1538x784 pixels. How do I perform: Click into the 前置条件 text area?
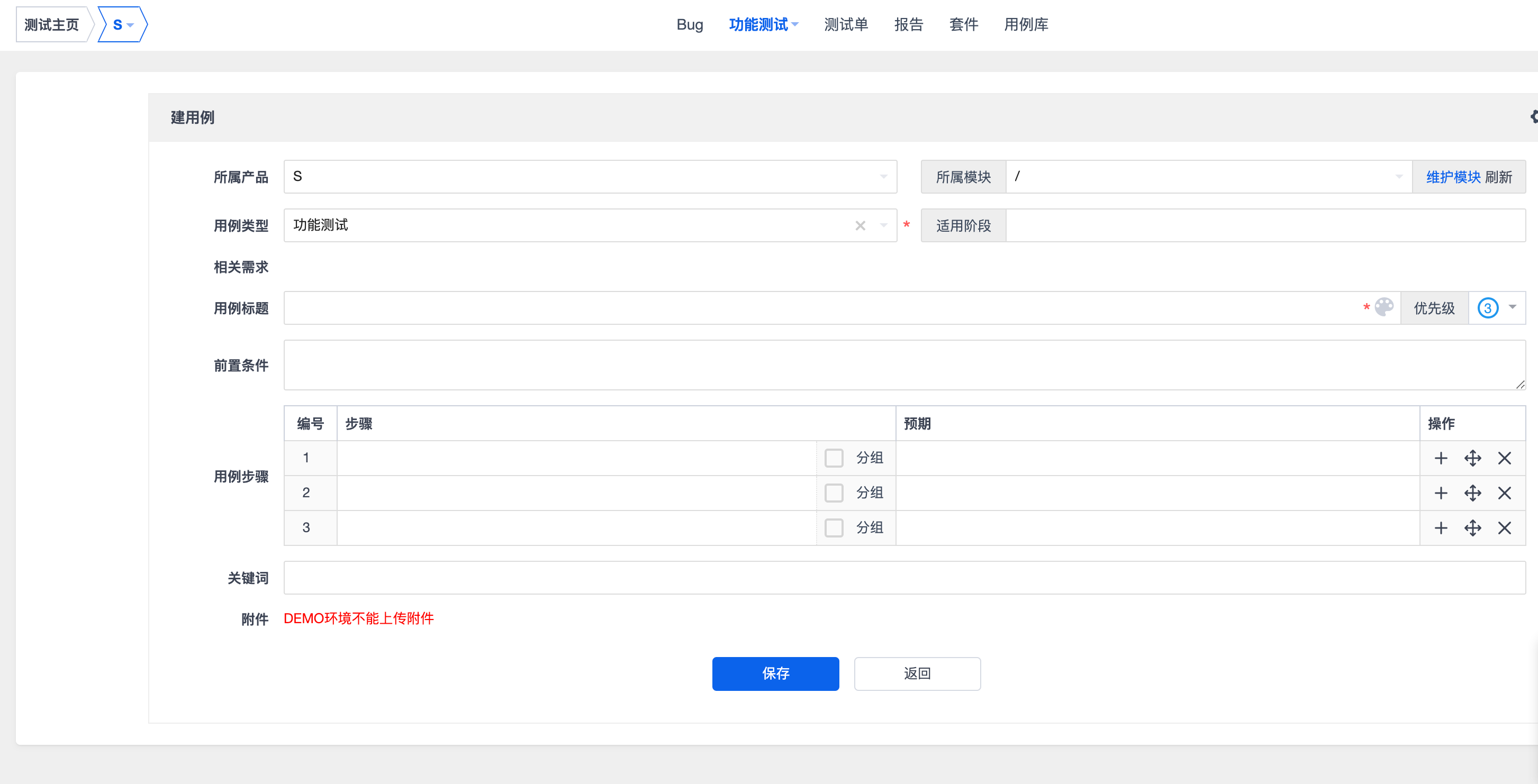(x=904, y=364)
